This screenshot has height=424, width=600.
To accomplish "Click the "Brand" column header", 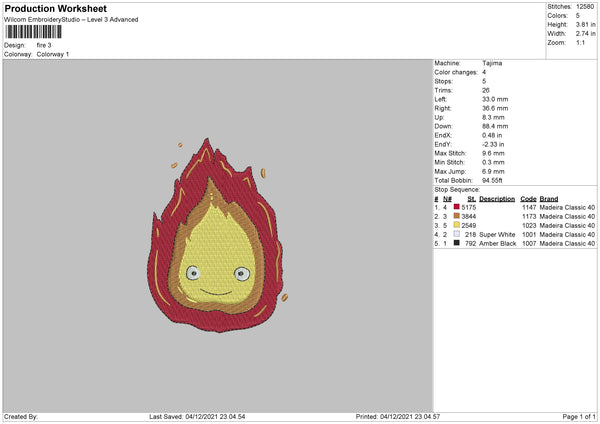I will pyautogui.click(x=549, y=199).
